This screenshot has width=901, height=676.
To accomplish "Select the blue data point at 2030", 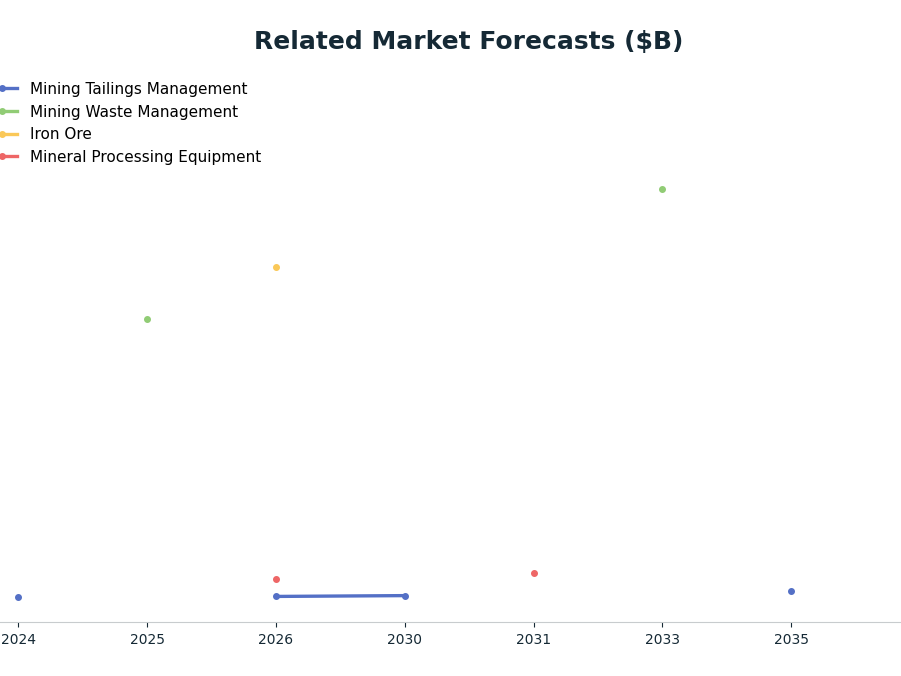I will click(x=406, y=596).
